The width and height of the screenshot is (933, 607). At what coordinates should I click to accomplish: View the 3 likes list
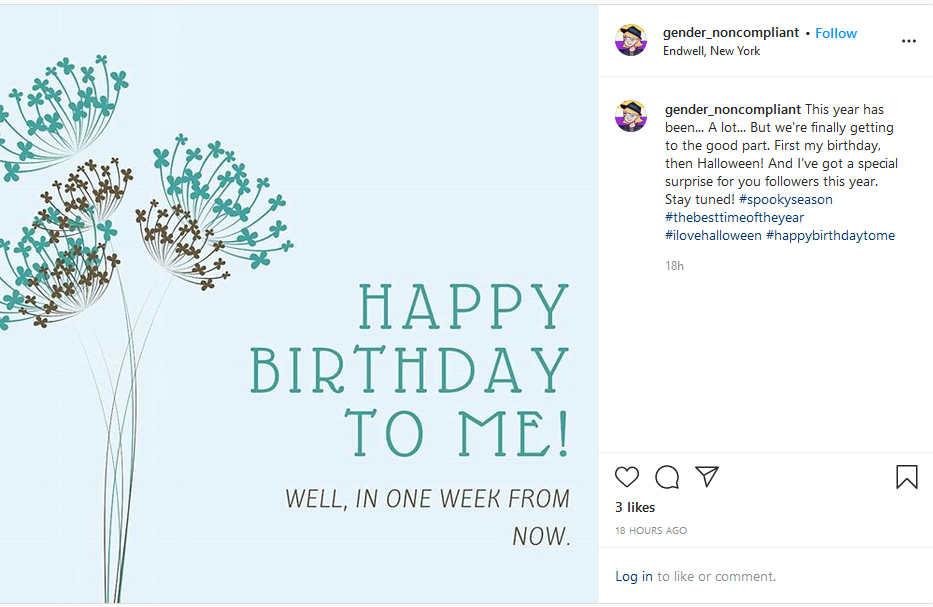point(635,508)
